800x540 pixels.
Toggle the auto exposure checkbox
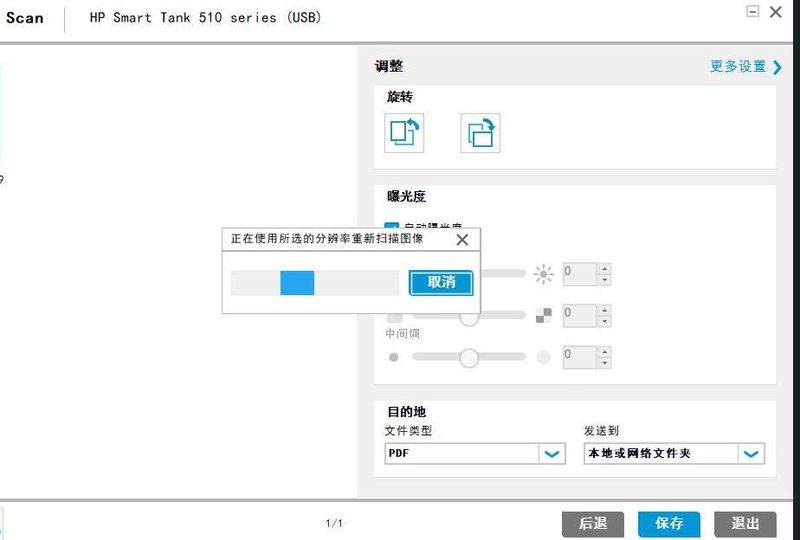pos(392,229)
